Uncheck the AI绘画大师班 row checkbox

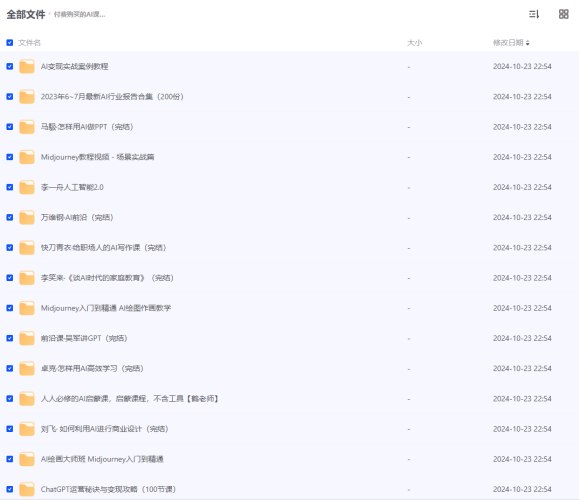click(10, 459)
